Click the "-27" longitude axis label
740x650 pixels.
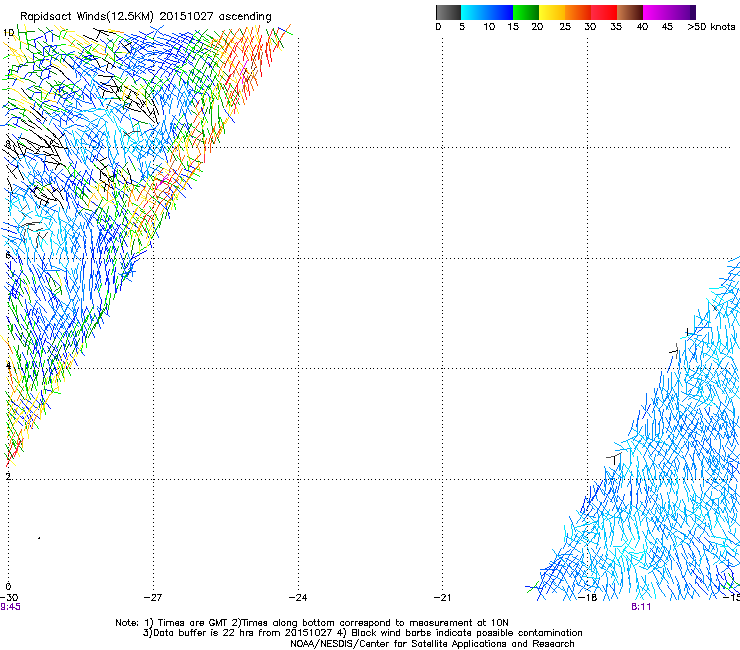[x=153, y=598]
